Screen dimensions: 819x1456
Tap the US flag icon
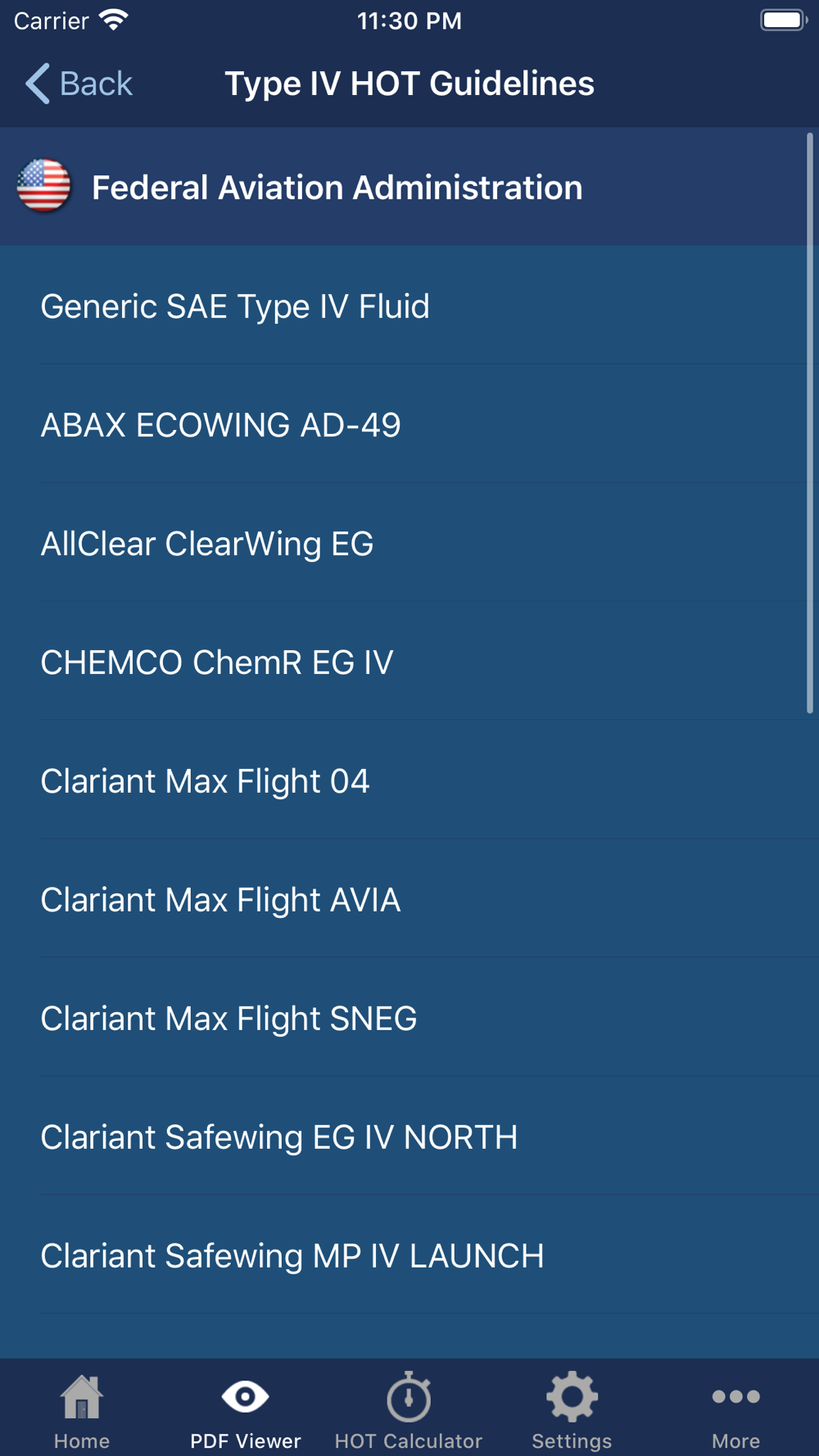[x=44, y=187]
